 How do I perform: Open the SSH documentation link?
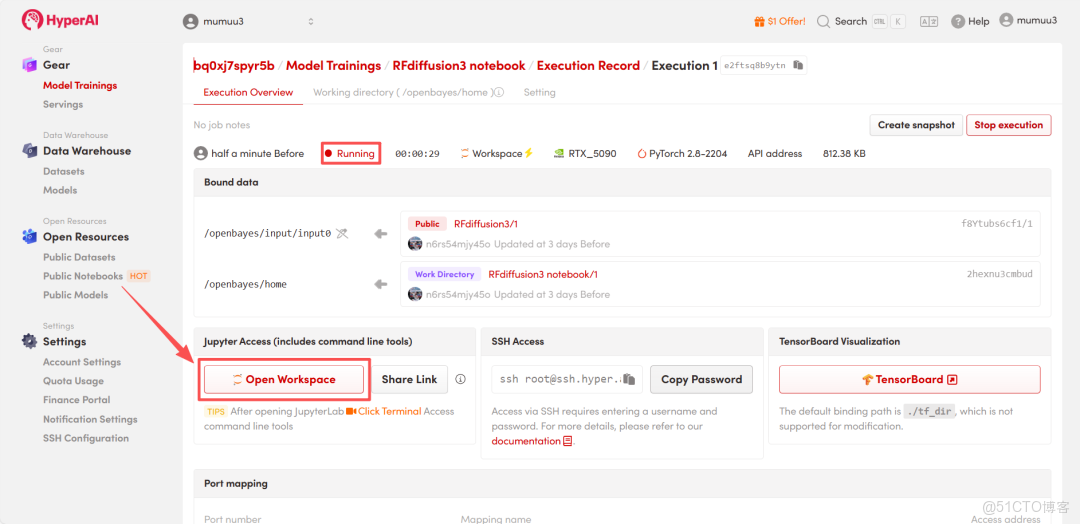tap(532, 441)
